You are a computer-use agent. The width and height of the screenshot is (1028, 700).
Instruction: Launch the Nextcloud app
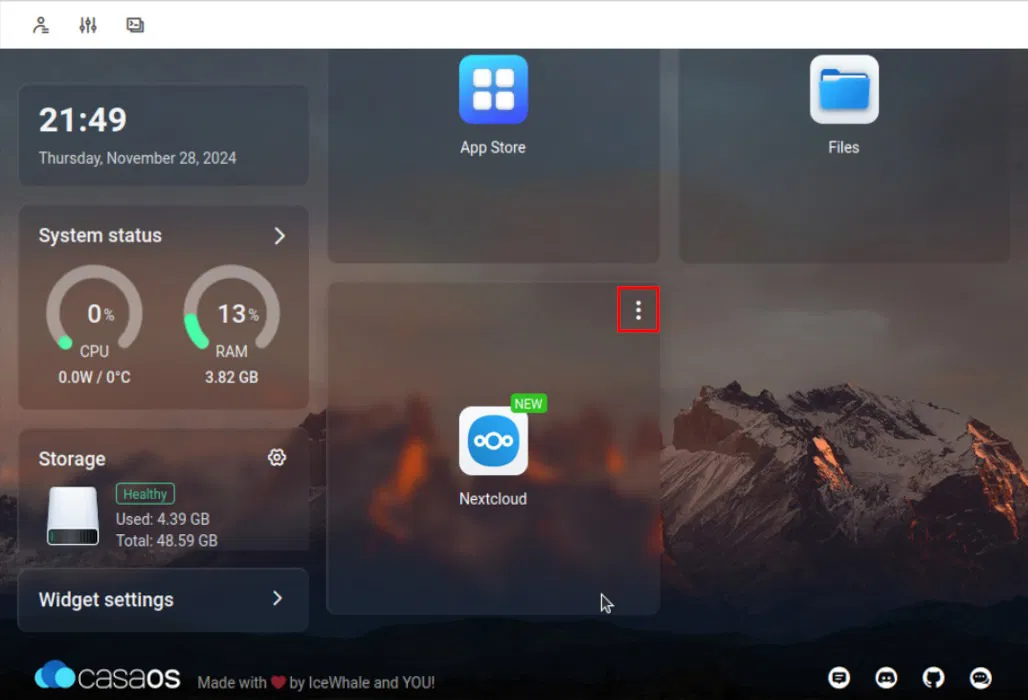pos(492,440)
